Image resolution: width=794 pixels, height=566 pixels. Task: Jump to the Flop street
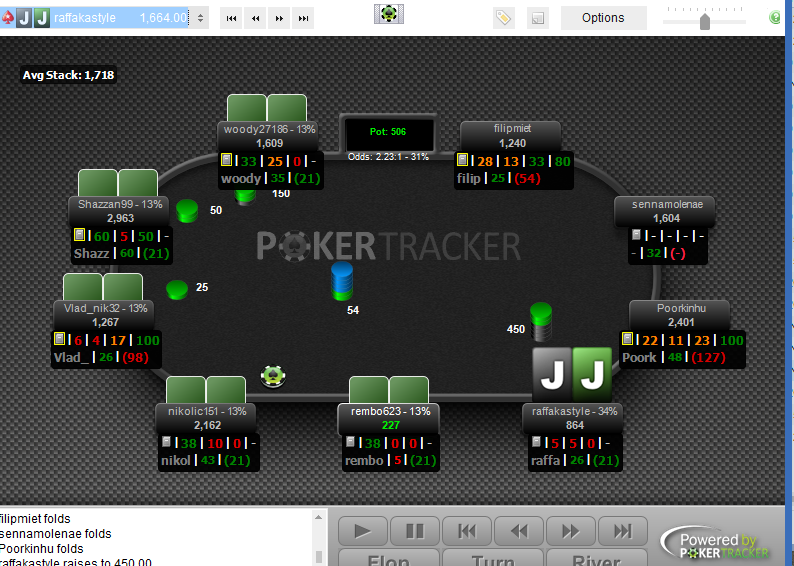click(x=388, y=557)
